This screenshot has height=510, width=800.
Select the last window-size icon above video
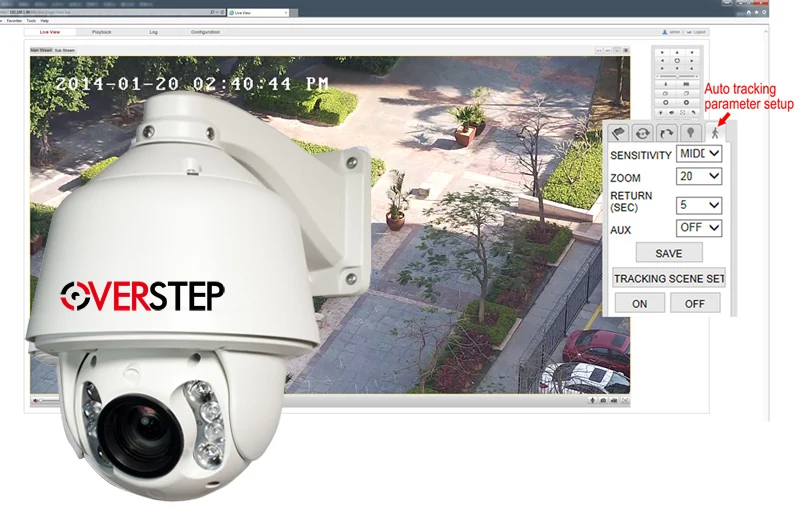(626, 50)
